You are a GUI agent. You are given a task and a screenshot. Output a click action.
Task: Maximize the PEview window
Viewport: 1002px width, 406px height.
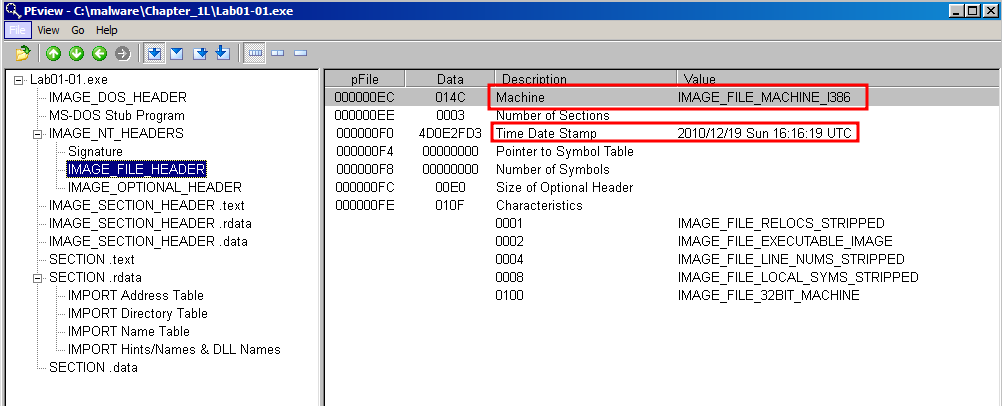click(x=973, y=11)
